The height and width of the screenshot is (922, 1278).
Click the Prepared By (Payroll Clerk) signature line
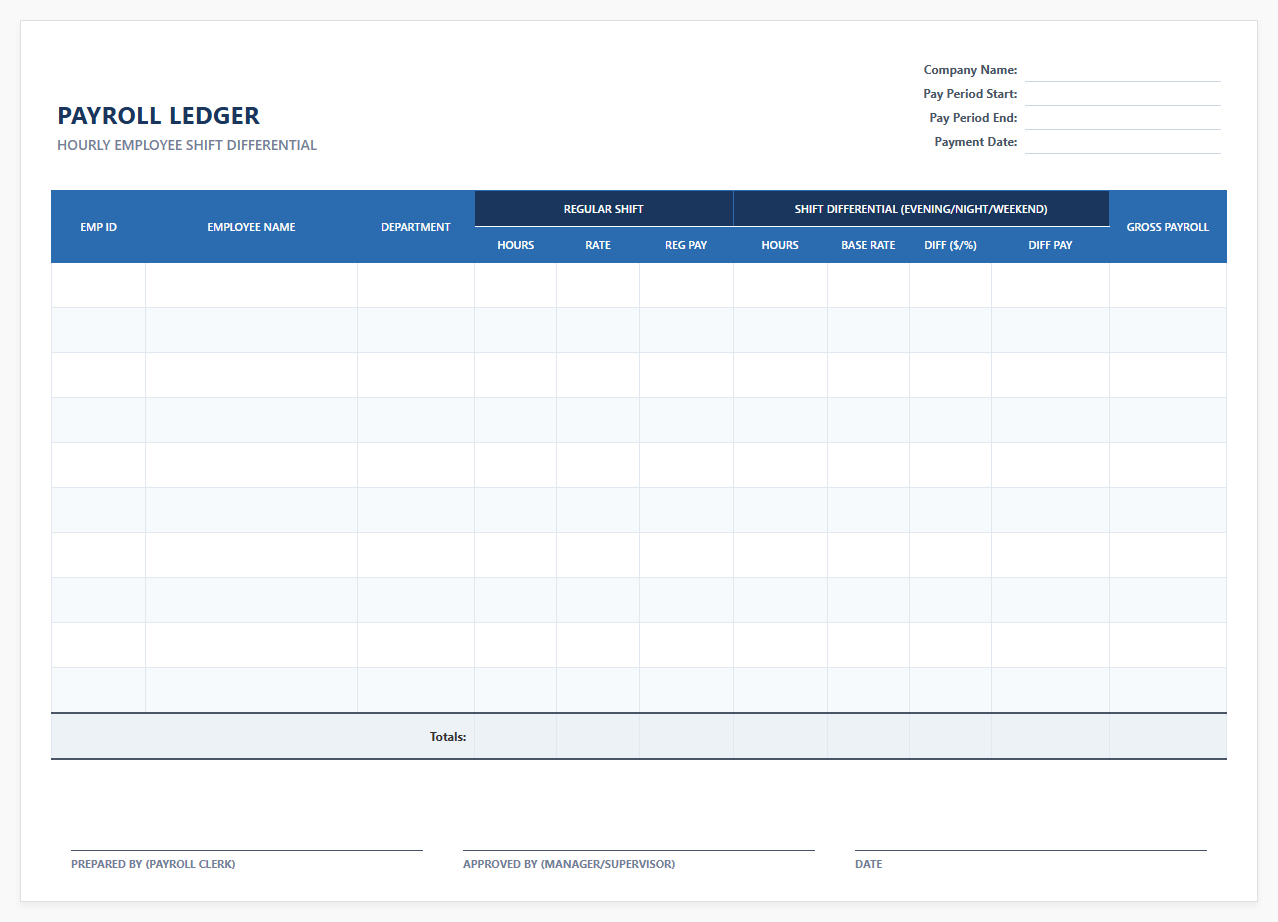247,850
